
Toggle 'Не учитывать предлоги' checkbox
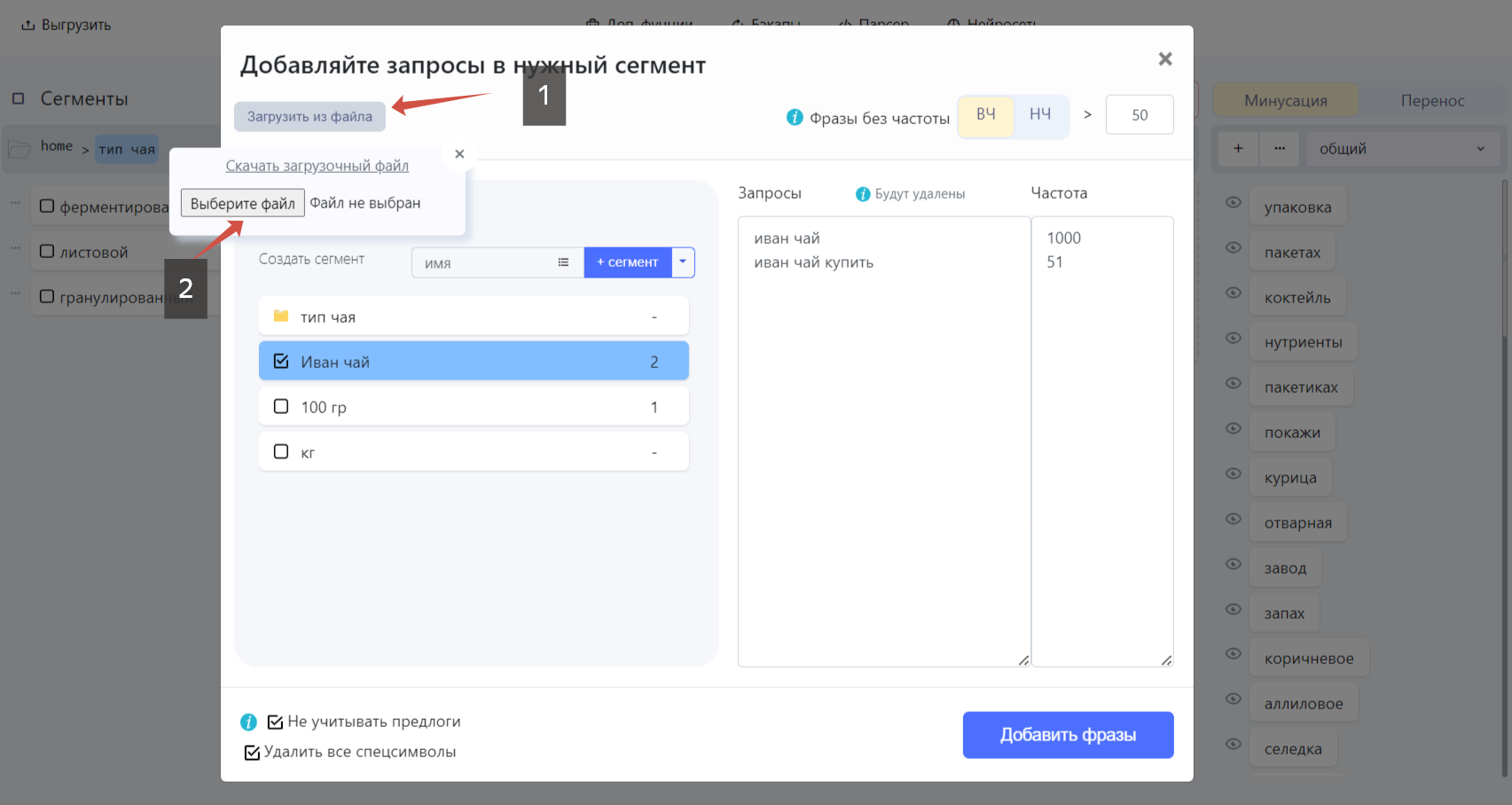coord(275,723)
